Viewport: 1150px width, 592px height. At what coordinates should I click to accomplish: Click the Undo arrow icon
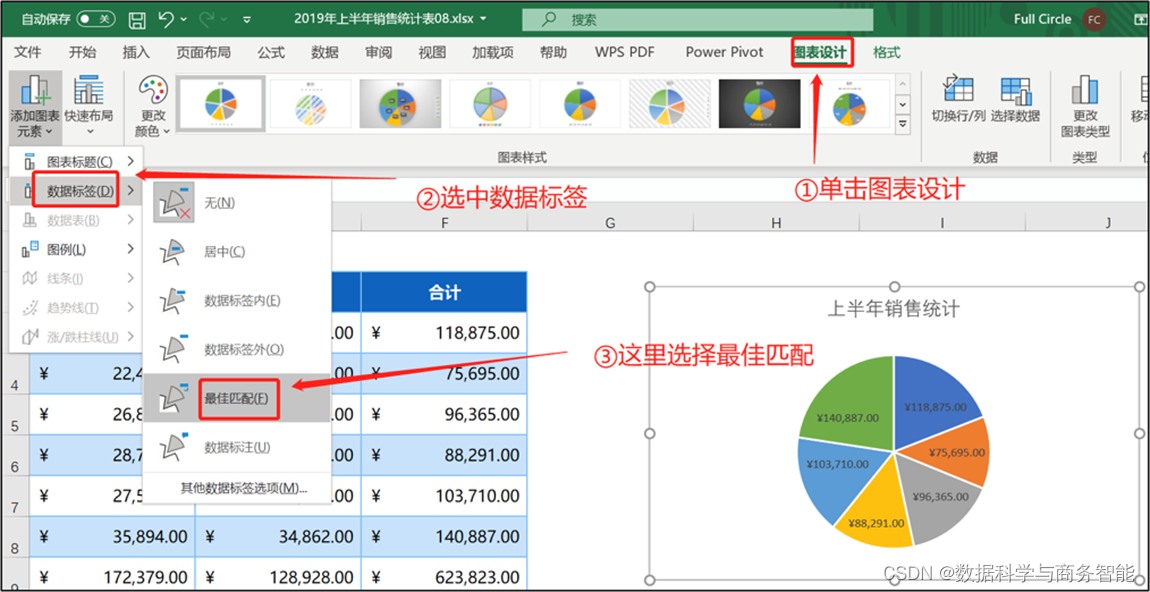pos(166,19)
